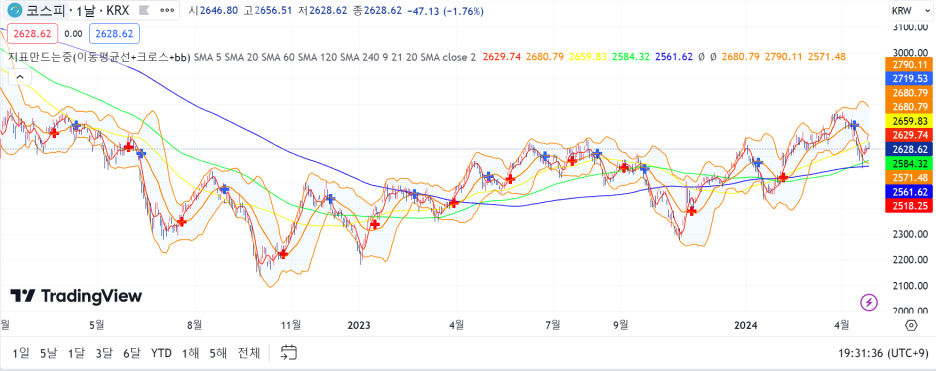This screenshot has width=936, height=371.
Task: Click the 7월 label on time axis
Action: point(553,325)
